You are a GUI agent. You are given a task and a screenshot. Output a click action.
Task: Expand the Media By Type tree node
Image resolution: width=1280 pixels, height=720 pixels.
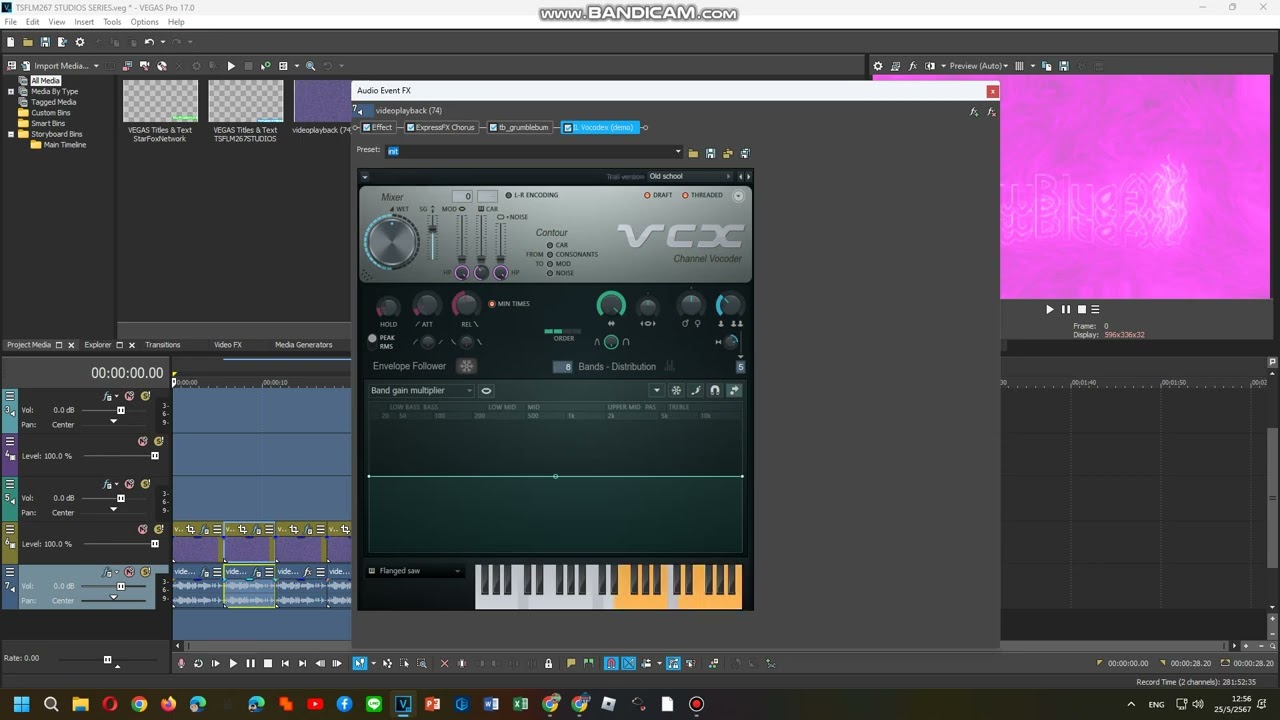pos(11,91)
